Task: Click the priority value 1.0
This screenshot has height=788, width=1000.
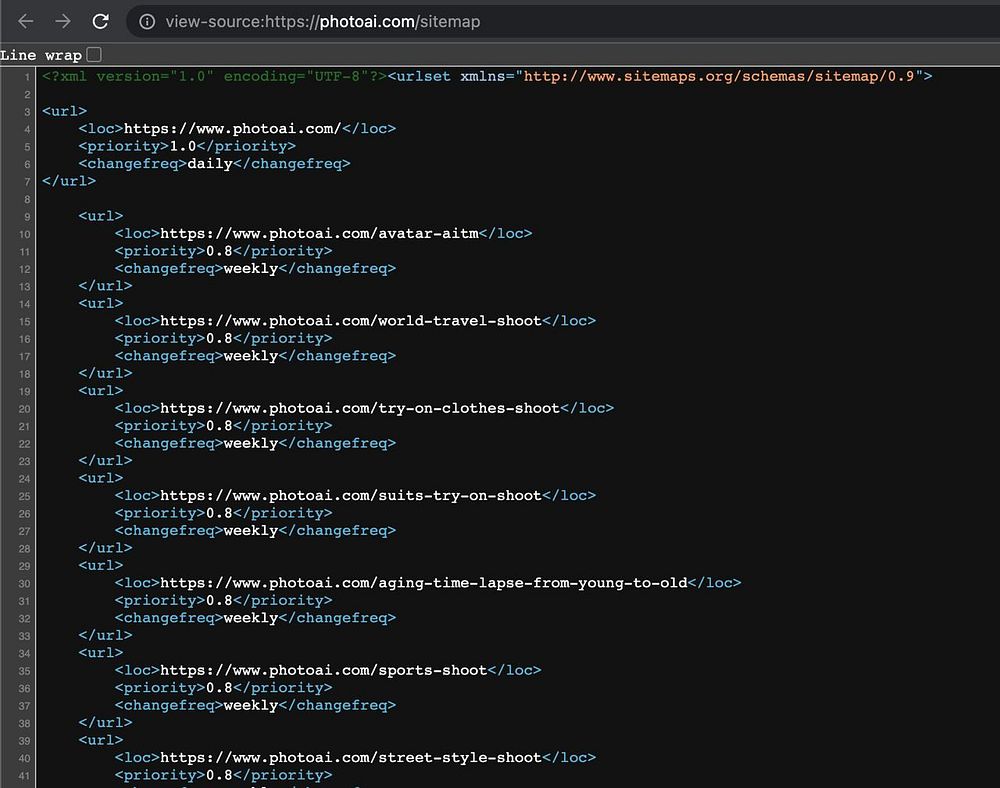Action: (182, 146)
